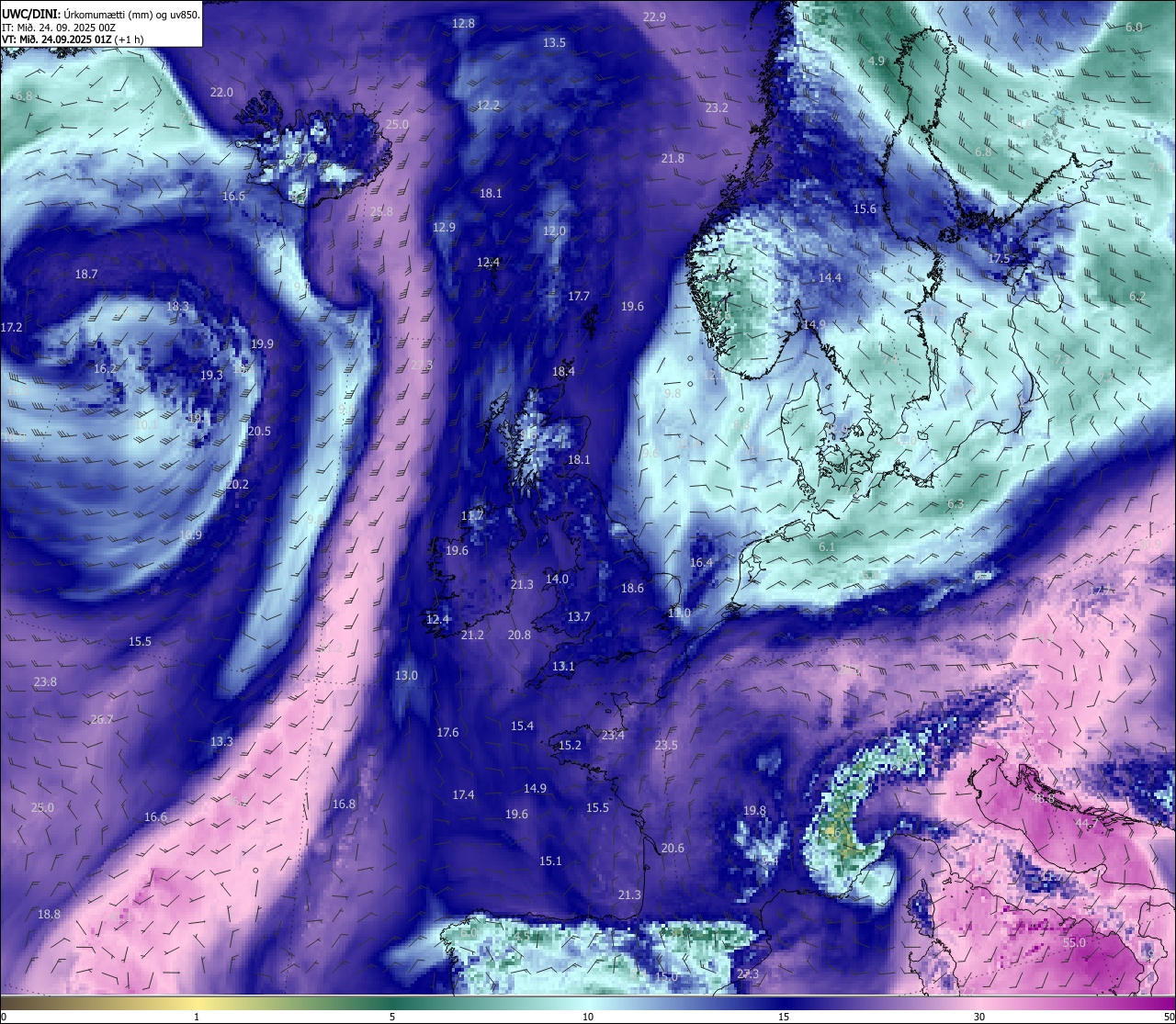Click the value 22.9 on the map

(x=654, y=17)
